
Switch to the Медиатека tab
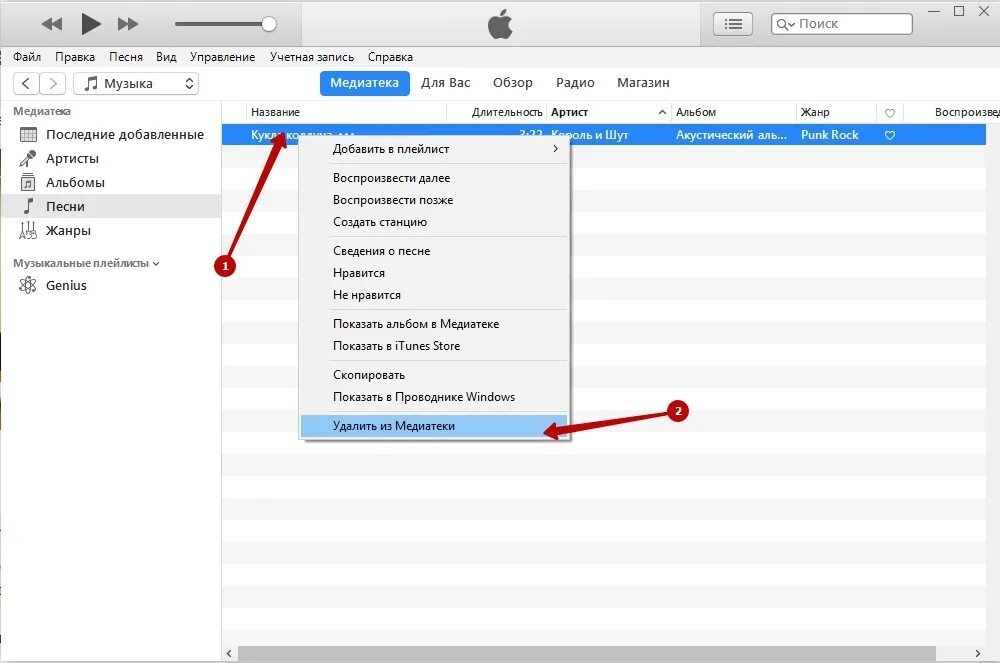(x=364, y=83)
